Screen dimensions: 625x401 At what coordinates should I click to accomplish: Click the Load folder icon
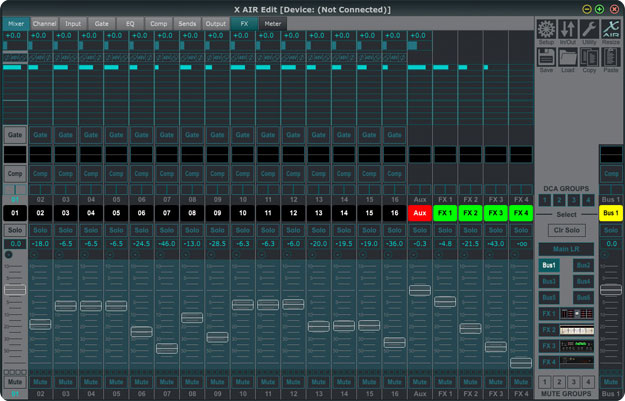tap(568, 57)
